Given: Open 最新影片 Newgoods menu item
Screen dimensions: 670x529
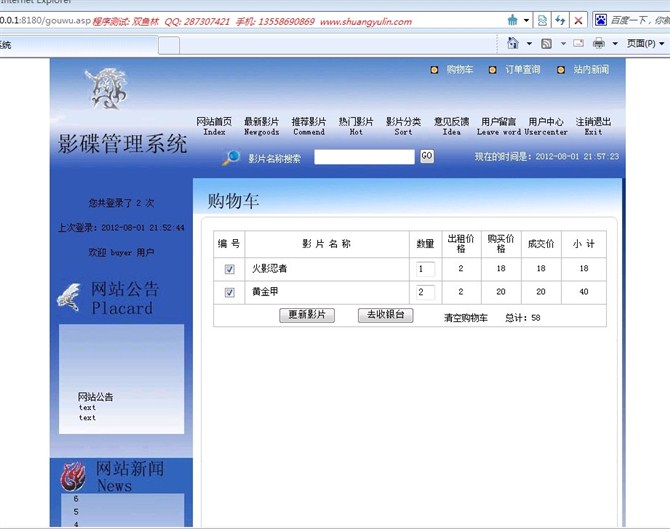Looking at the screenshot, I should click(262, 126).
